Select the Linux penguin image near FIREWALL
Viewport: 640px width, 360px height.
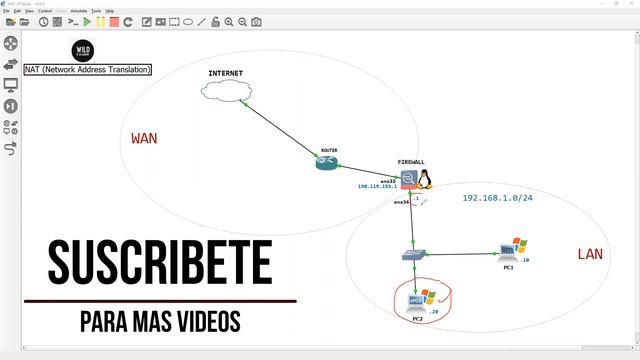[424, 179]
